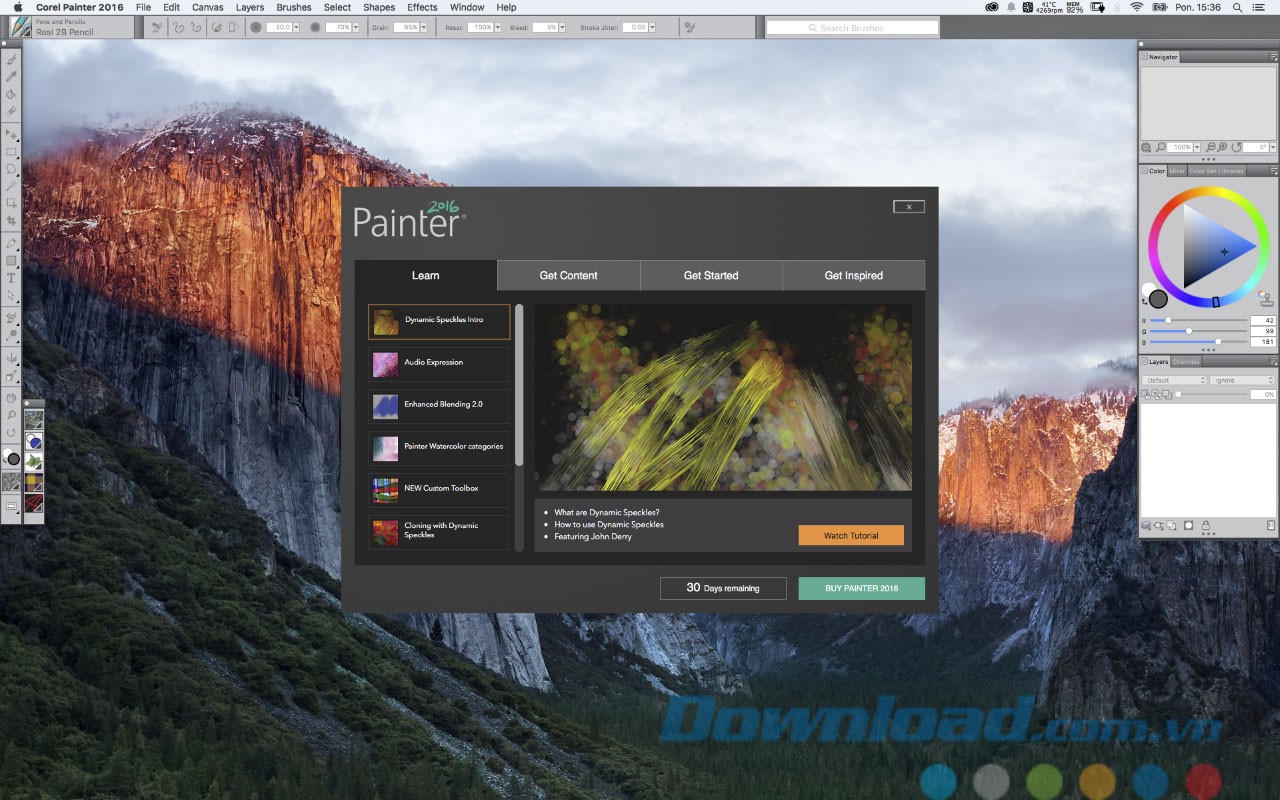Viewport: 1280px width, 800px height.
Task: Open the layer composite method Default dropdown
Action: click(1175, 380)
